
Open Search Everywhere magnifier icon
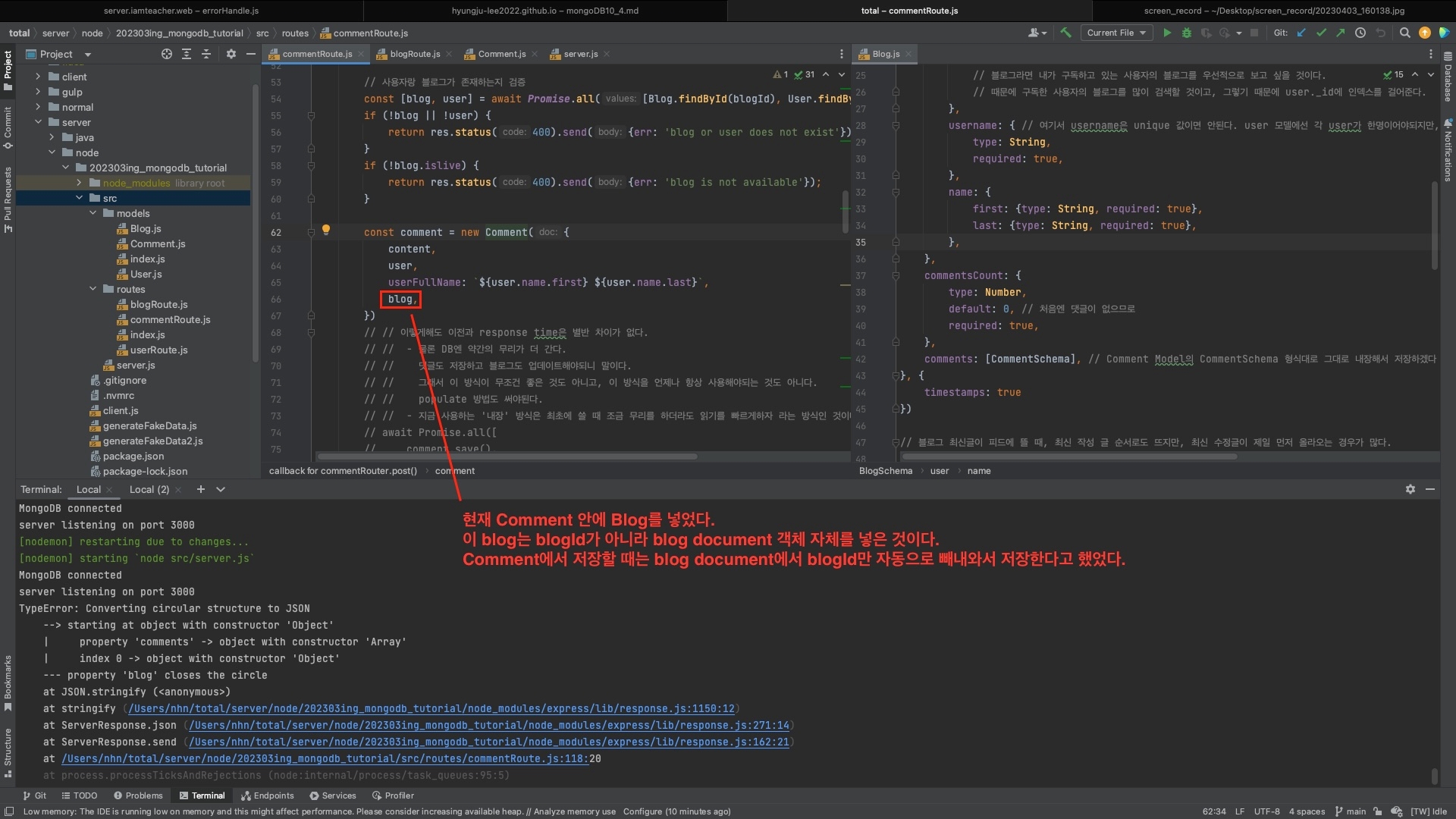[x=1405, y=33]
